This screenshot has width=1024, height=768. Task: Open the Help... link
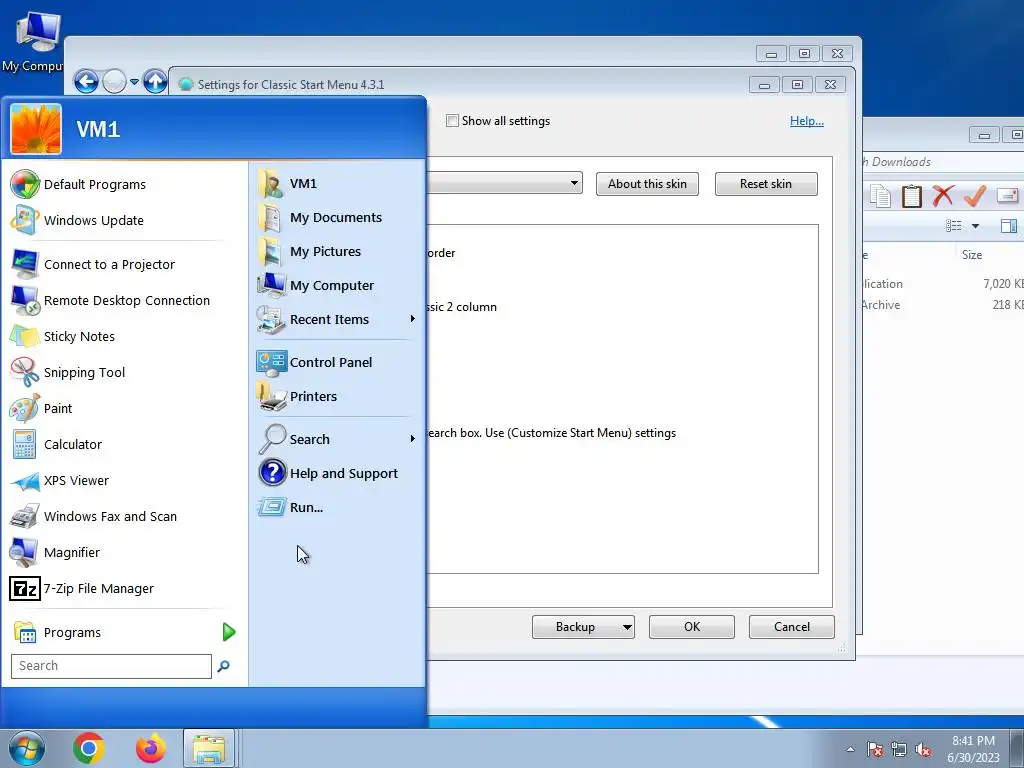point(807,121)
